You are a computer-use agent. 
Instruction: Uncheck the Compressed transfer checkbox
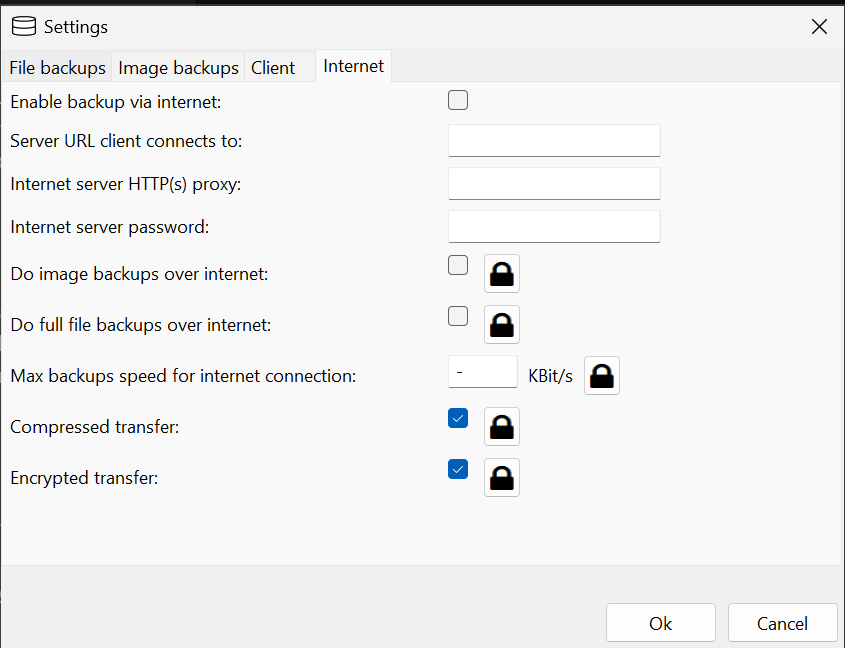click(458, 418)
